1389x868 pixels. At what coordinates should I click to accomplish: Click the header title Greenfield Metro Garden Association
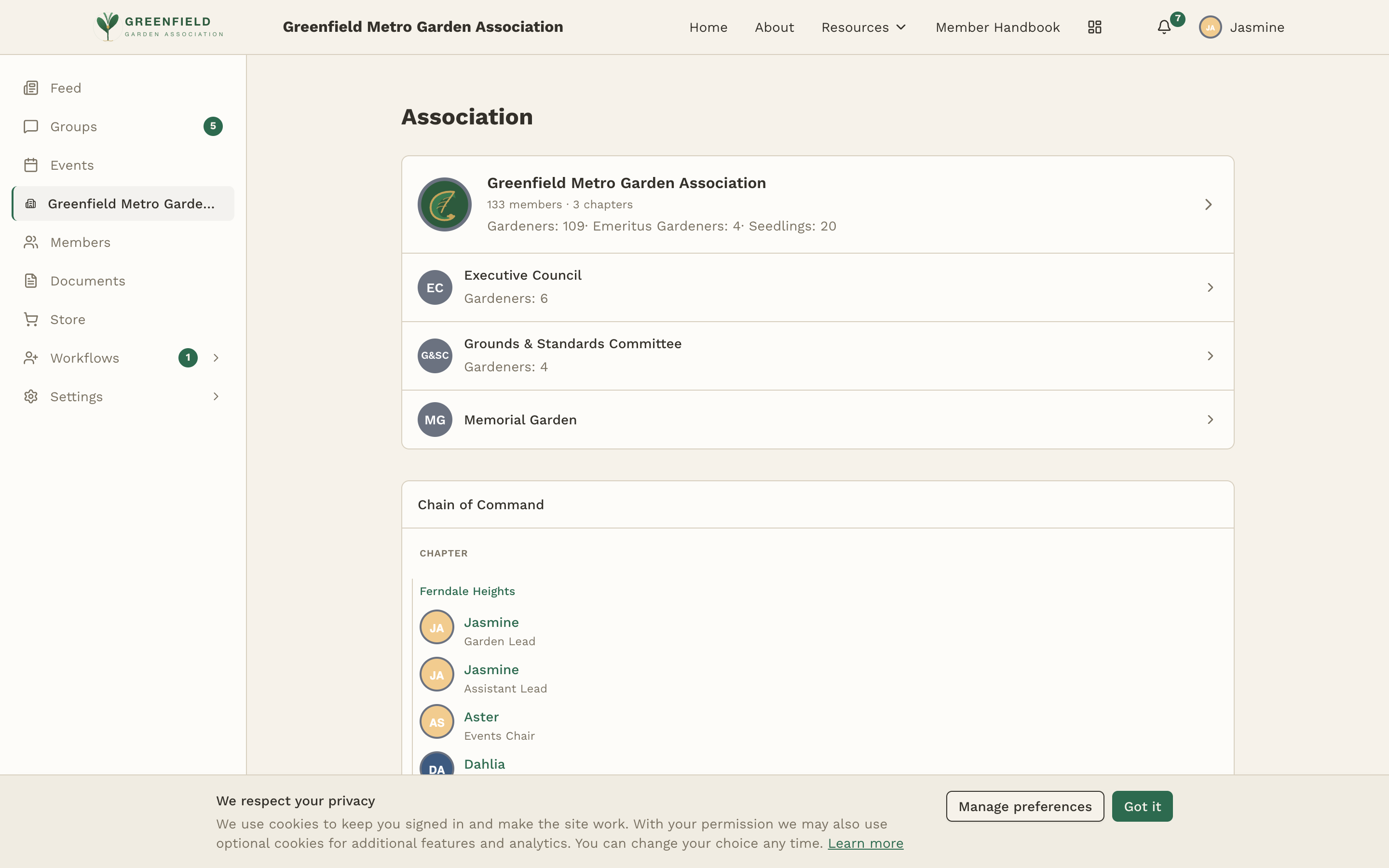coord(423,27)
